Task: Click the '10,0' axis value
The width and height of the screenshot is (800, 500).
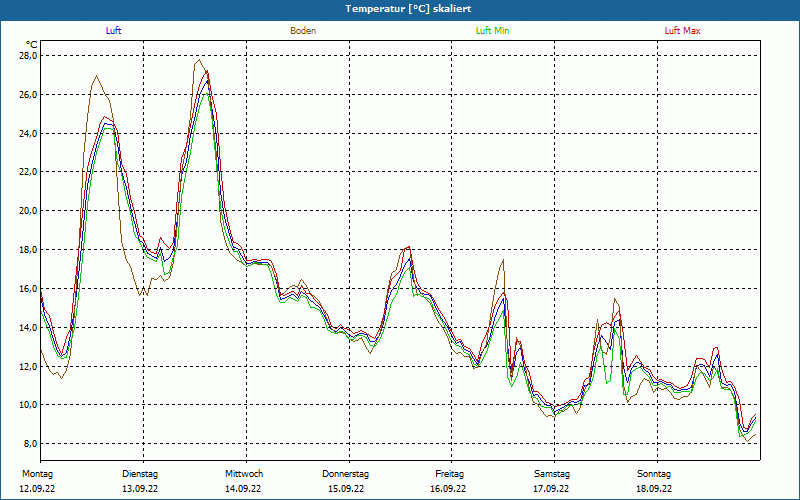Action: point(29,405)
